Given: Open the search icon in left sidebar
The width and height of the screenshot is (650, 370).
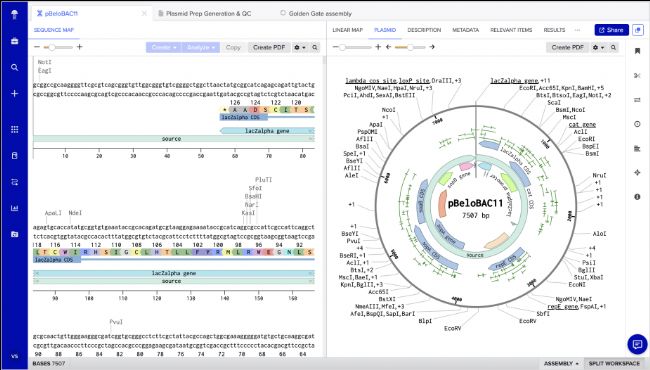Looking at the screenshot, I should click(15, 67).
